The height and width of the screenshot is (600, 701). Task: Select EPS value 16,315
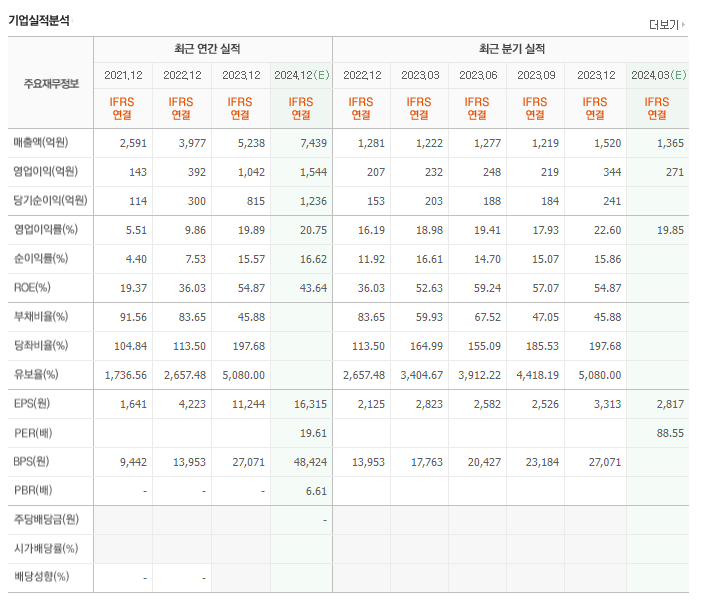310,405
